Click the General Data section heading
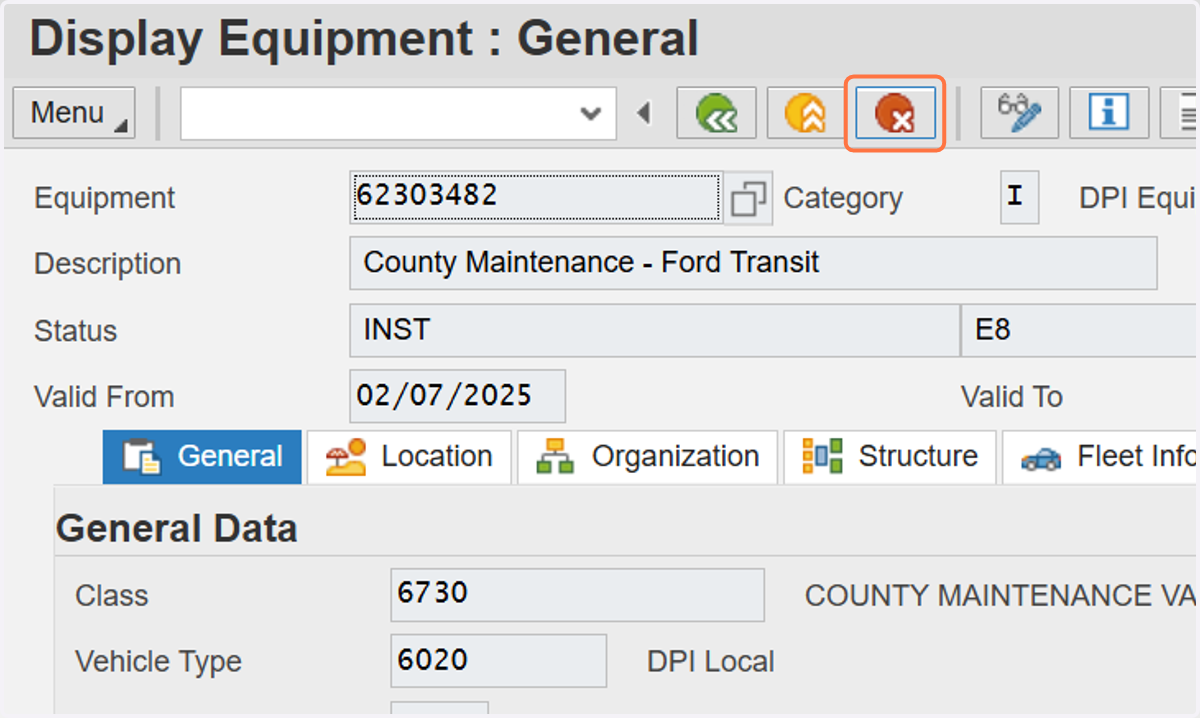Screen dimensions: 1200x718 click(177, 527)
